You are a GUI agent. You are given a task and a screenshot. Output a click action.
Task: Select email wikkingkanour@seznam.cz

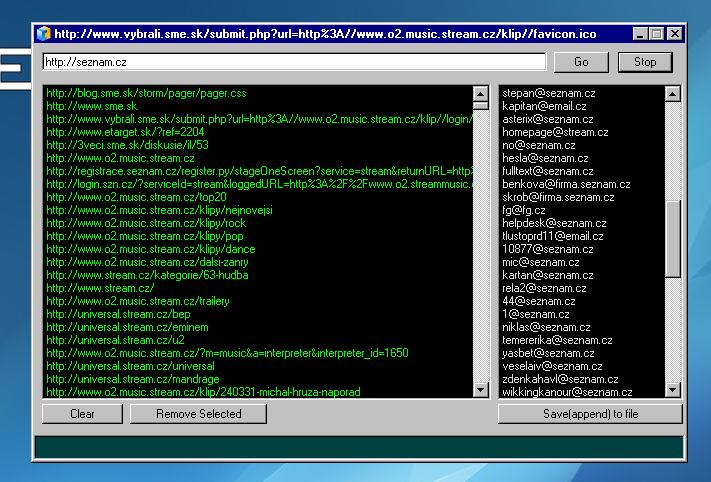point(567,392)
